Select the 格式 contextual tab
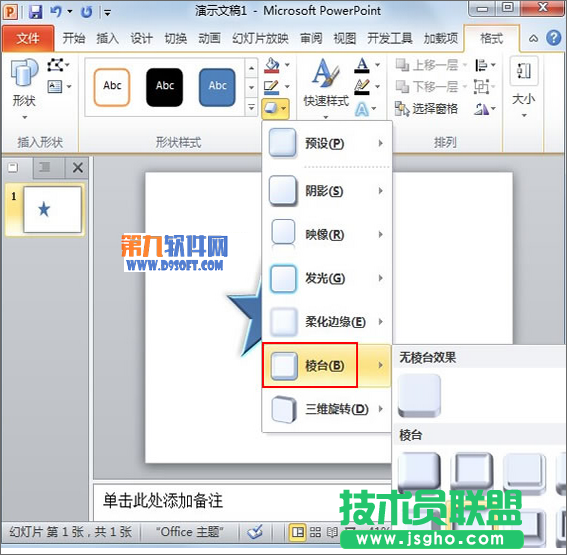 491,38
